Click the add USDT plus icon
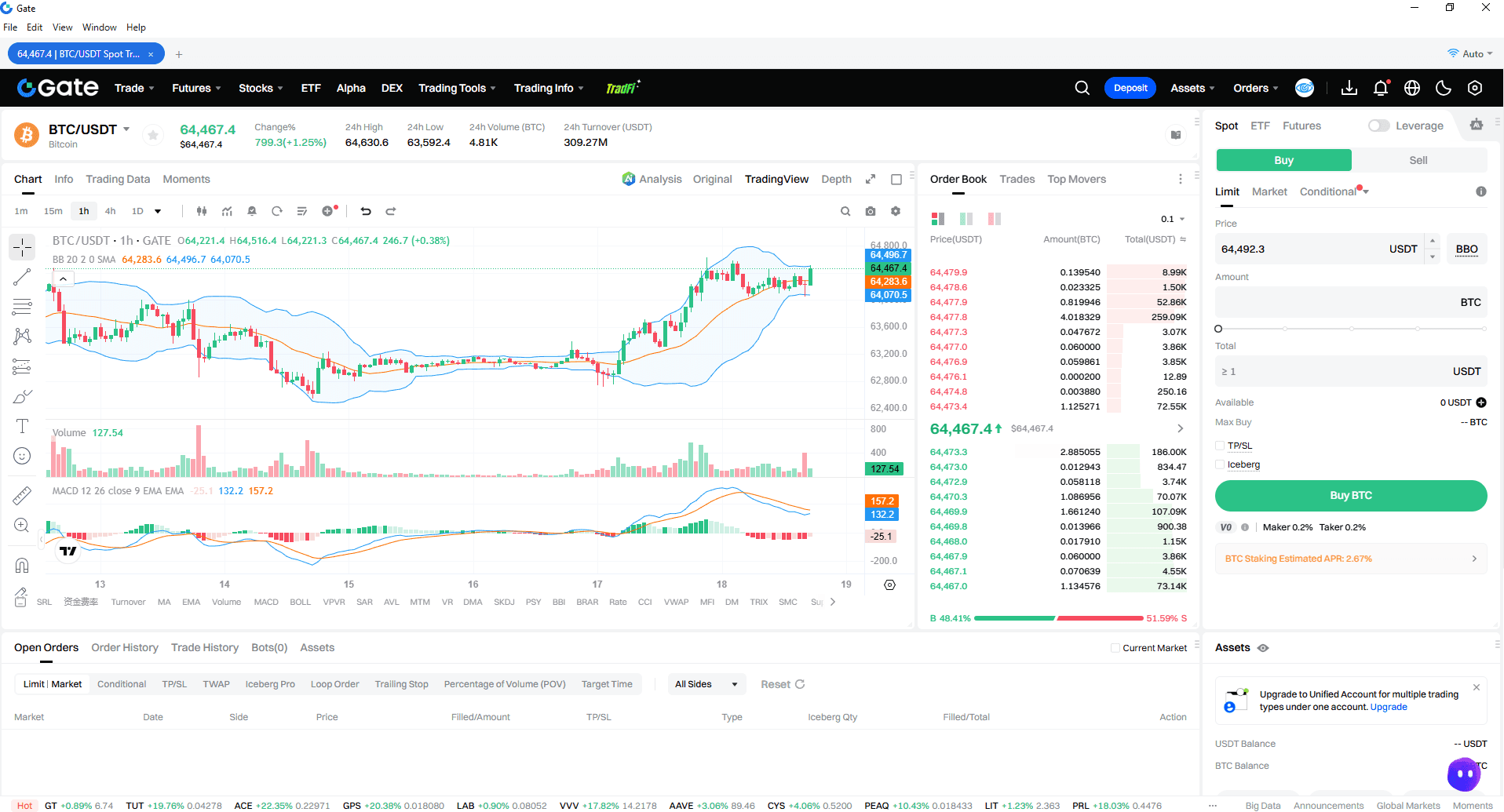The height and width of the screenshot is (812, 1504). [x=1481, y=402]
